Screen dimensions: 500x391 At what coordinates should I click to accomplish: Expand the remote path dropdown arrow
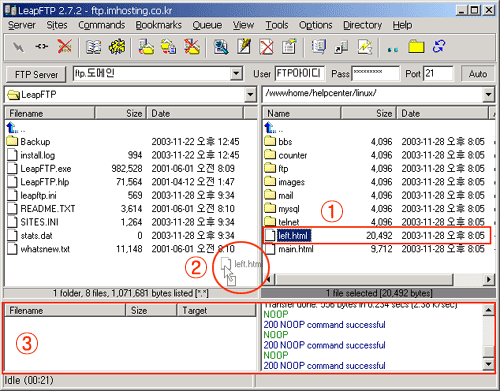488,95
